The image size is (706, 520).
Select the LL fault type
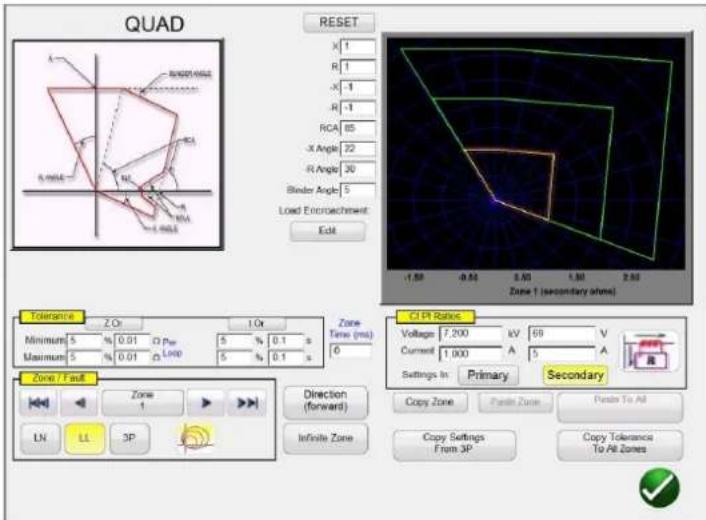[85, 438]
